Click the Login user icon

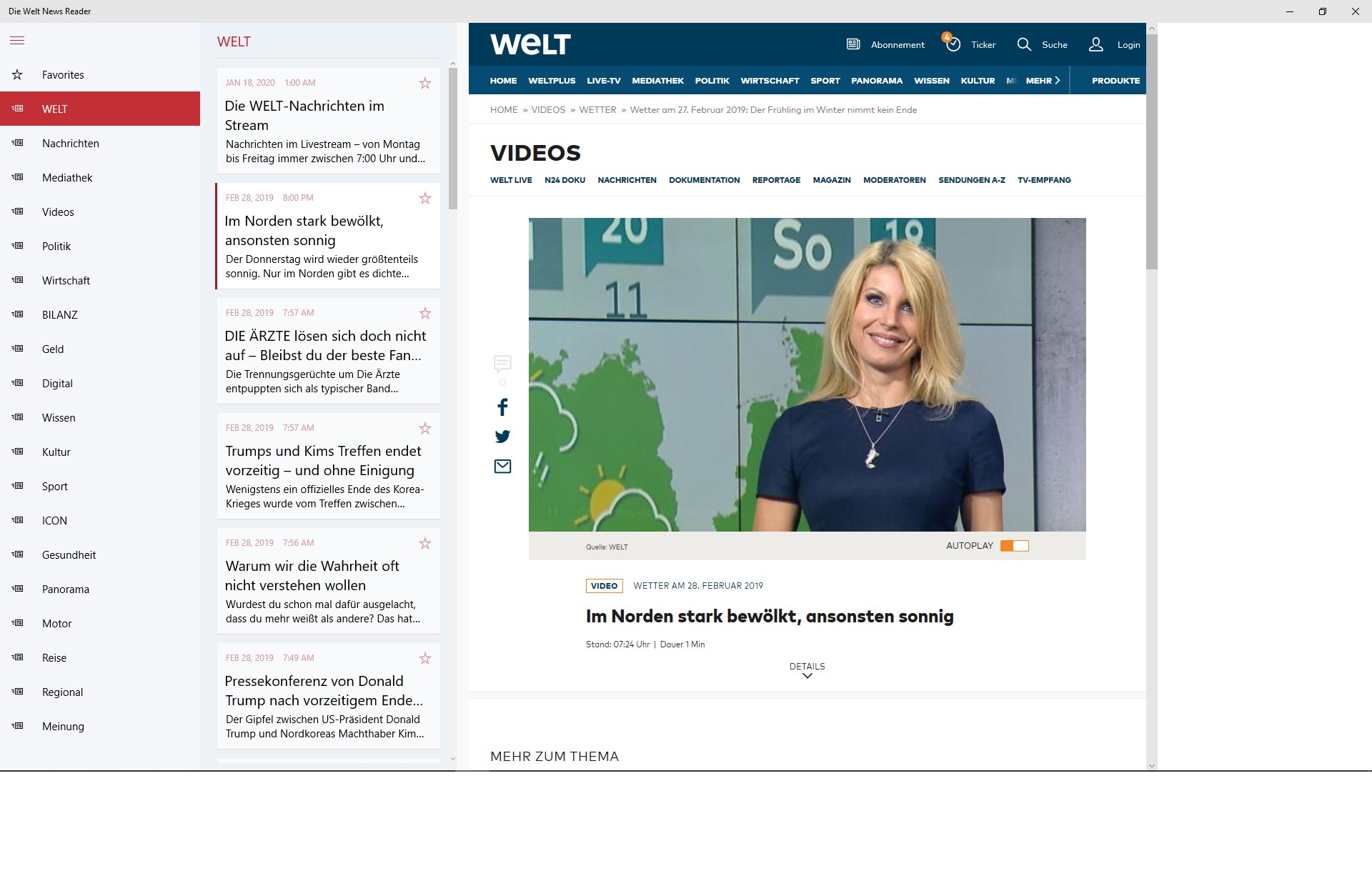[1095, 44]
